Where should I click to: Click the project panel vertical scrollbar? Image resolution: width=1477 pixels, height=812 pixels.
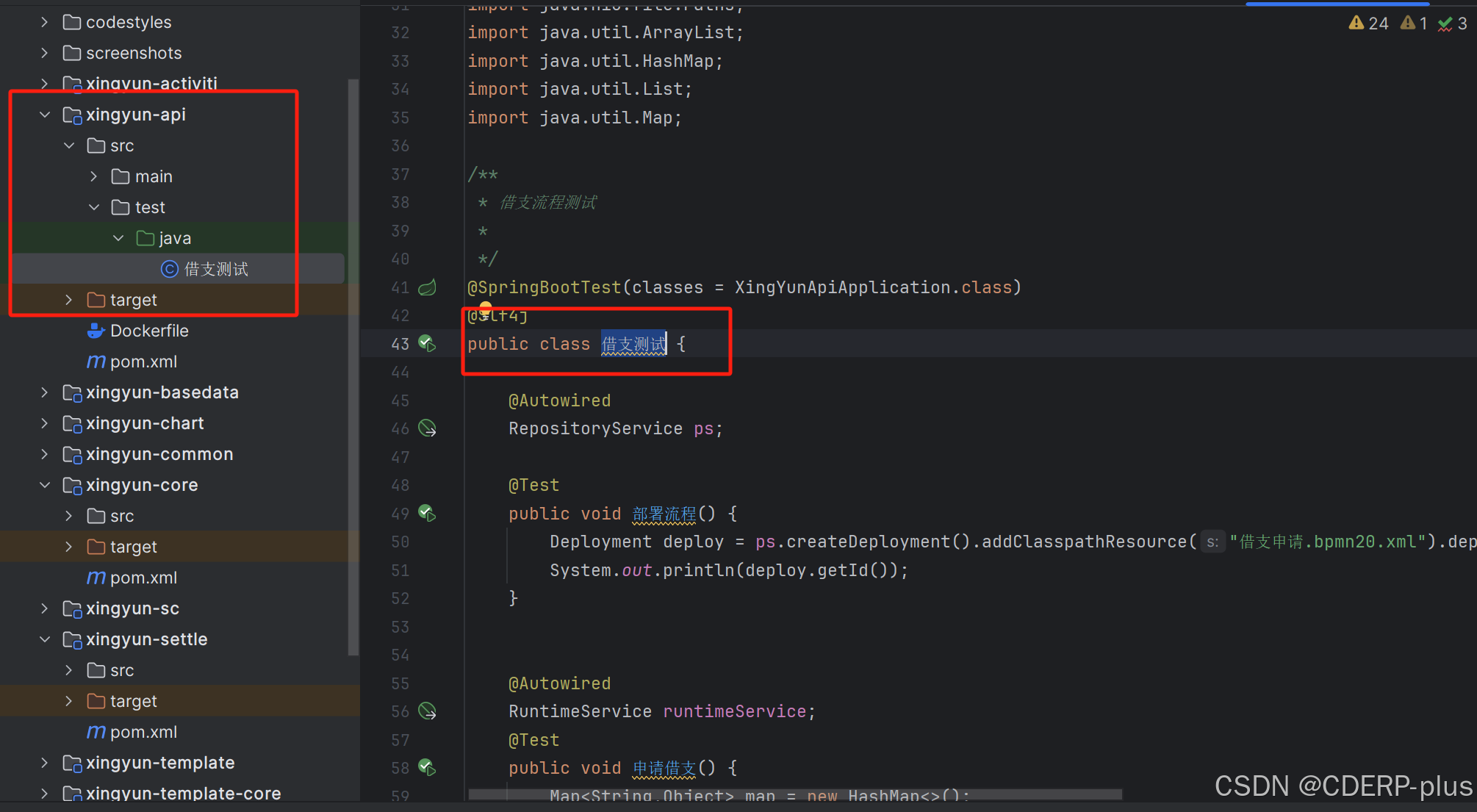click(x=353, y=367)
